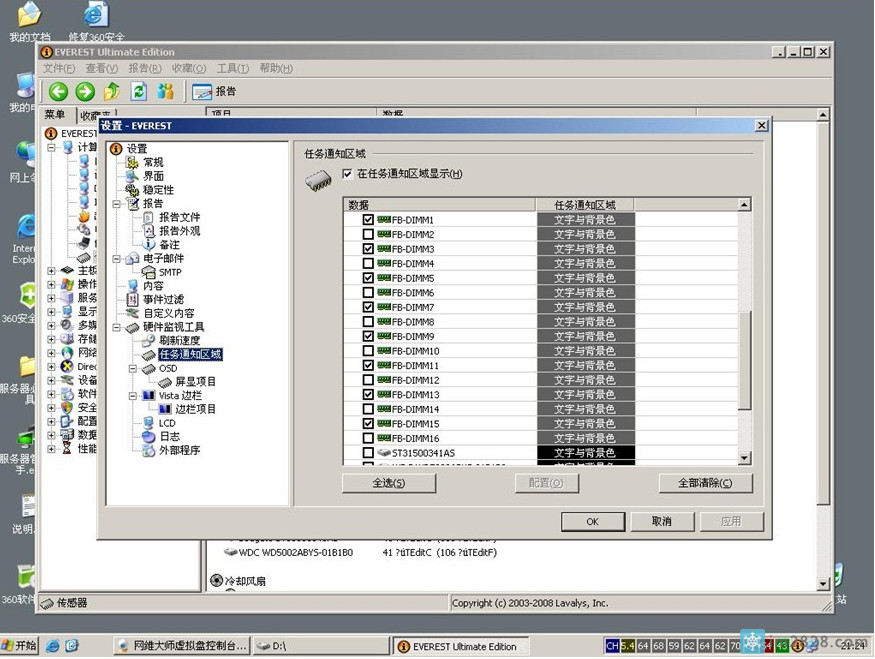
Task: Disable the FB-DIMM7 checkbox
Action: pos(368,307)
